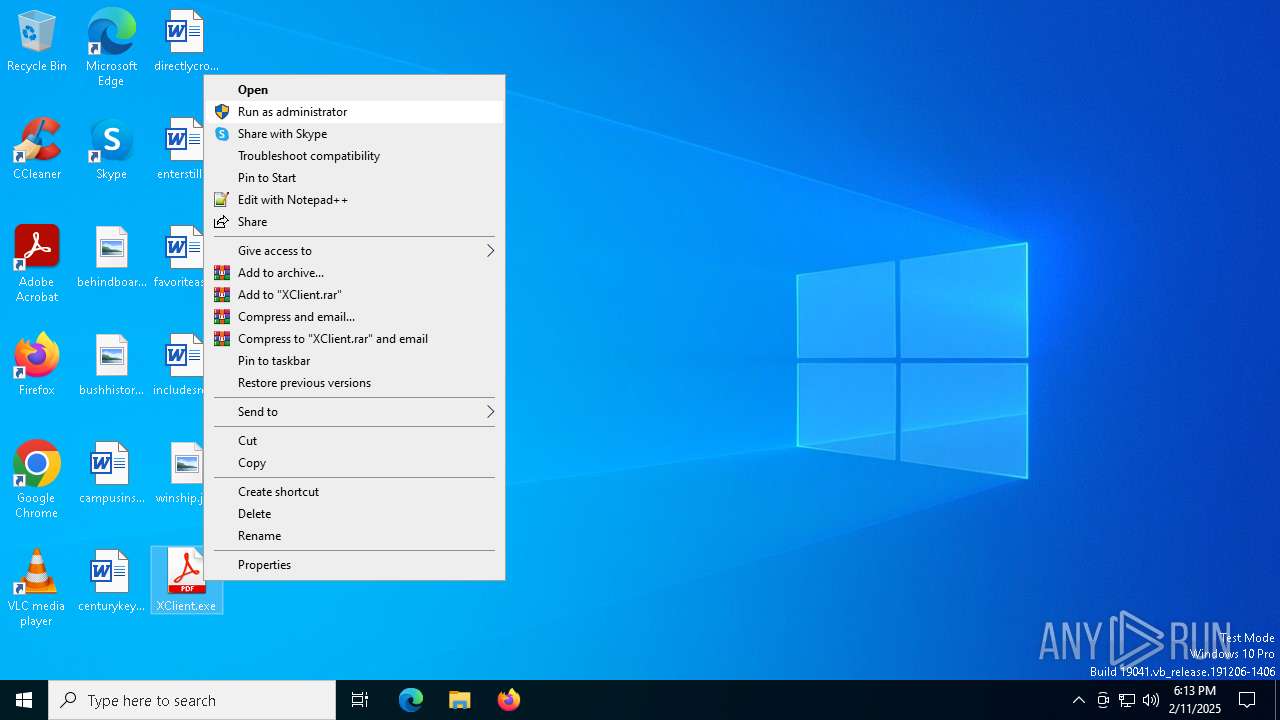Open Microsoft Edge from the taskbar
The image size is (1280, 720).
[411, 700]
